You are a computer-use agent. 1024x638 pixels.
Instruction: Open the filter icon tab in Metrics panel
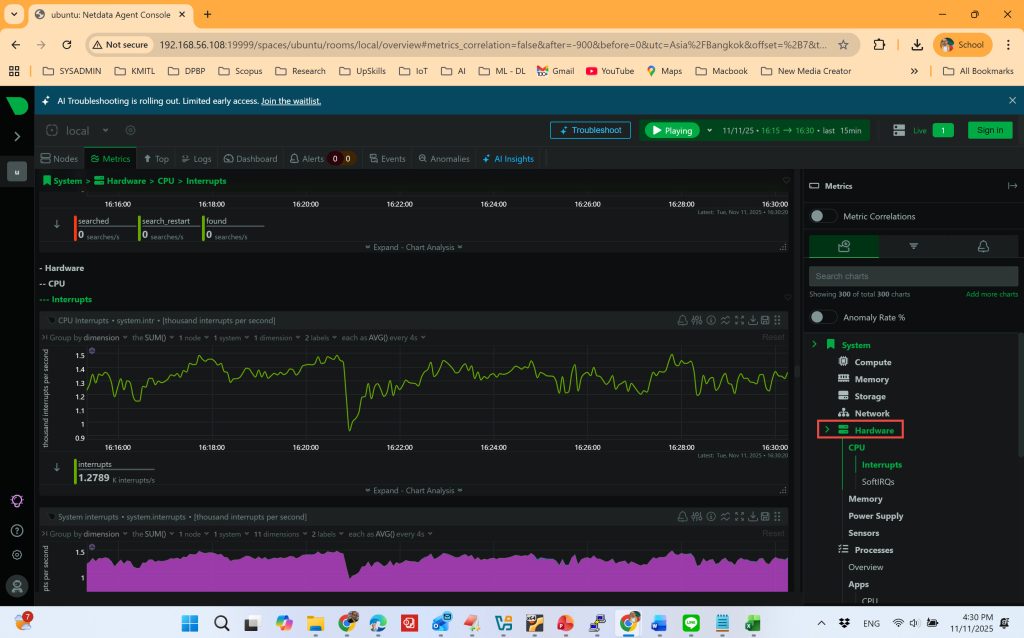pos(913,246)
